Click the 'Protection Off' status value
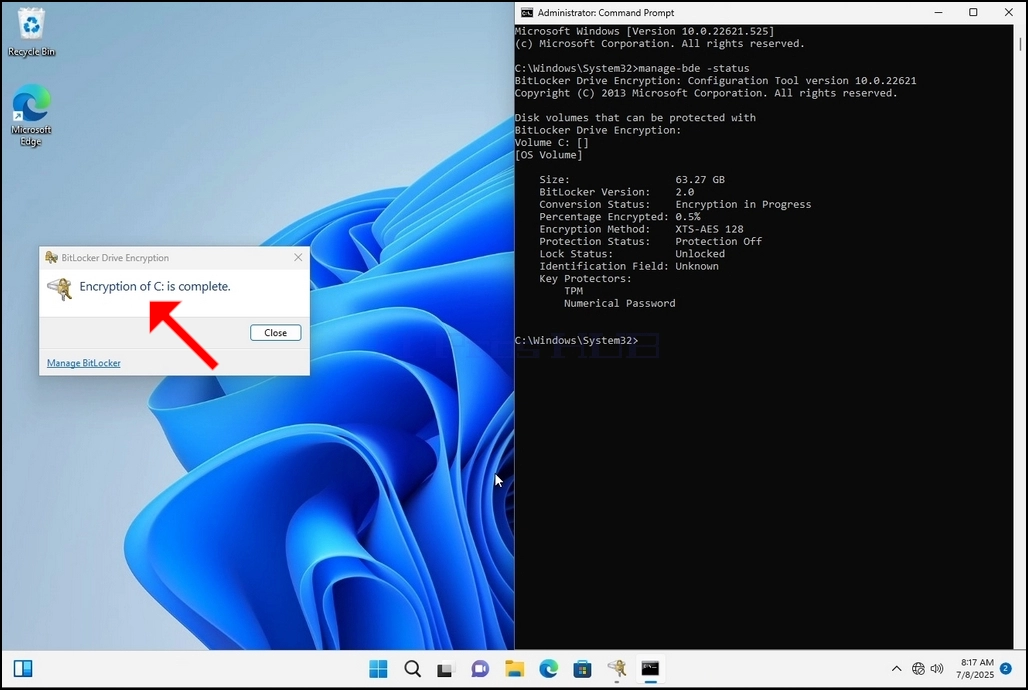This screenshot has height=690, width=1028. [x=719, y=241]
